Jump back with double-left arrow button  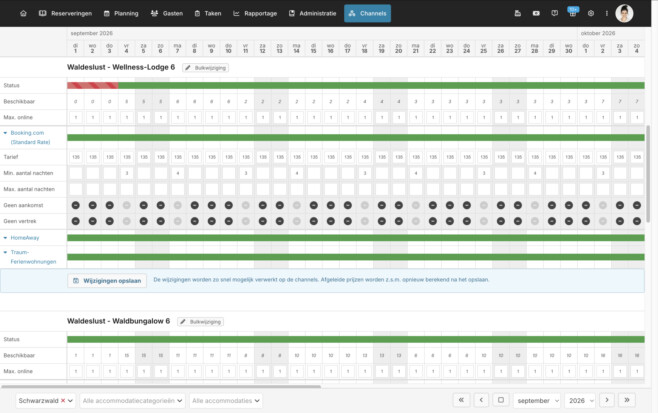coord(461,400)
